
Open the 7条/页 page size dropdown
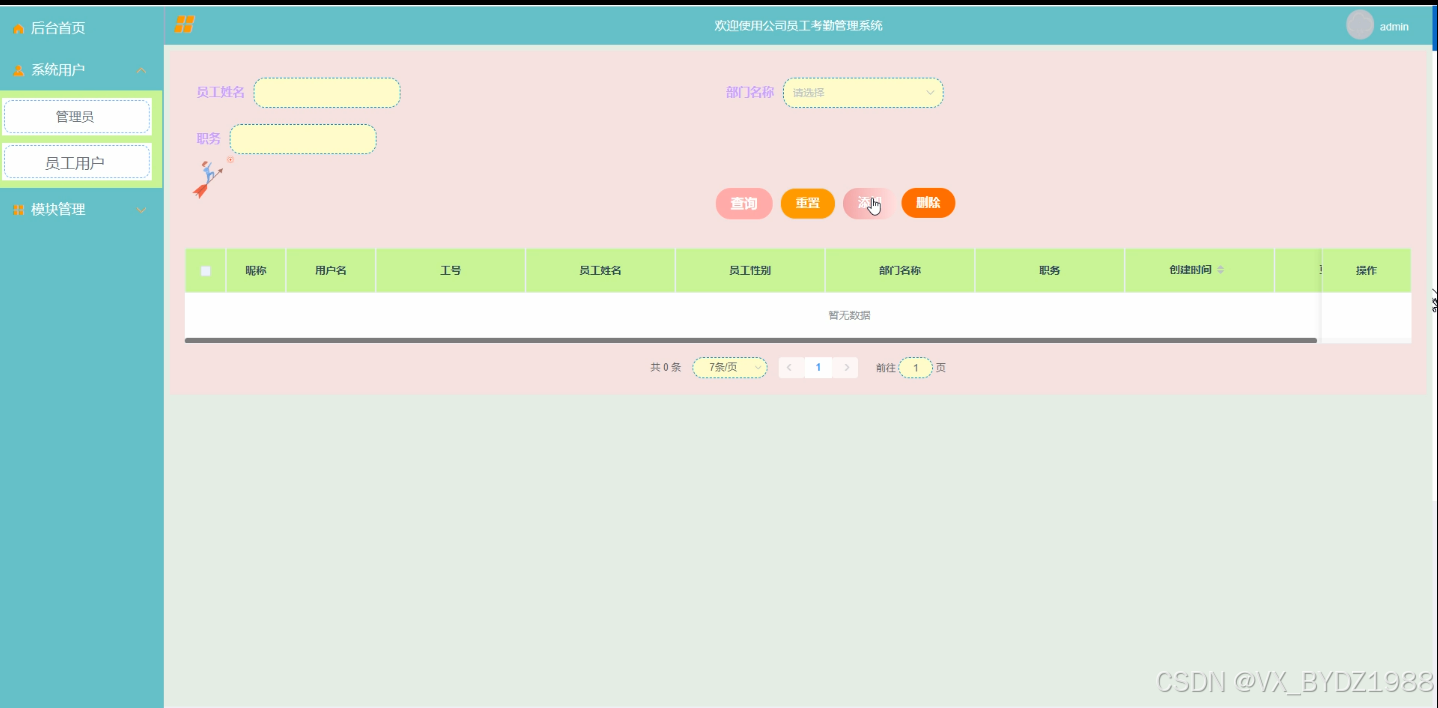pos(730,368)
